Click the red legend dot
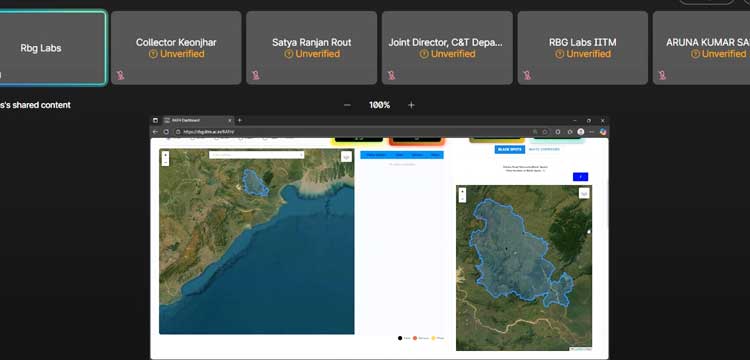This screenshot has height=360, width=750. (415, 338)
